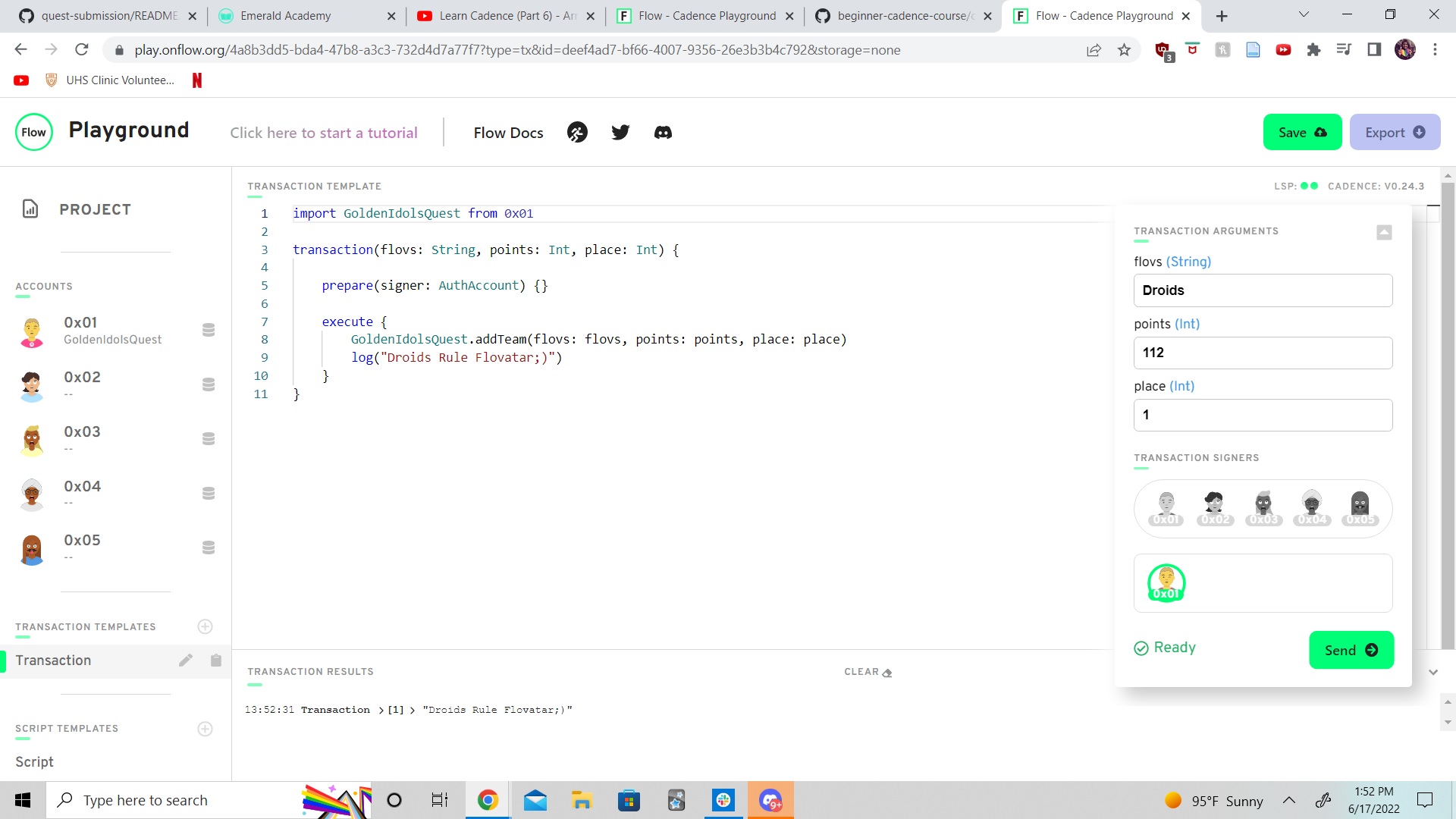This screenshot has height=819, width=1456.
Task: Open account 0x03 resources icon
Action: (209, 438)
